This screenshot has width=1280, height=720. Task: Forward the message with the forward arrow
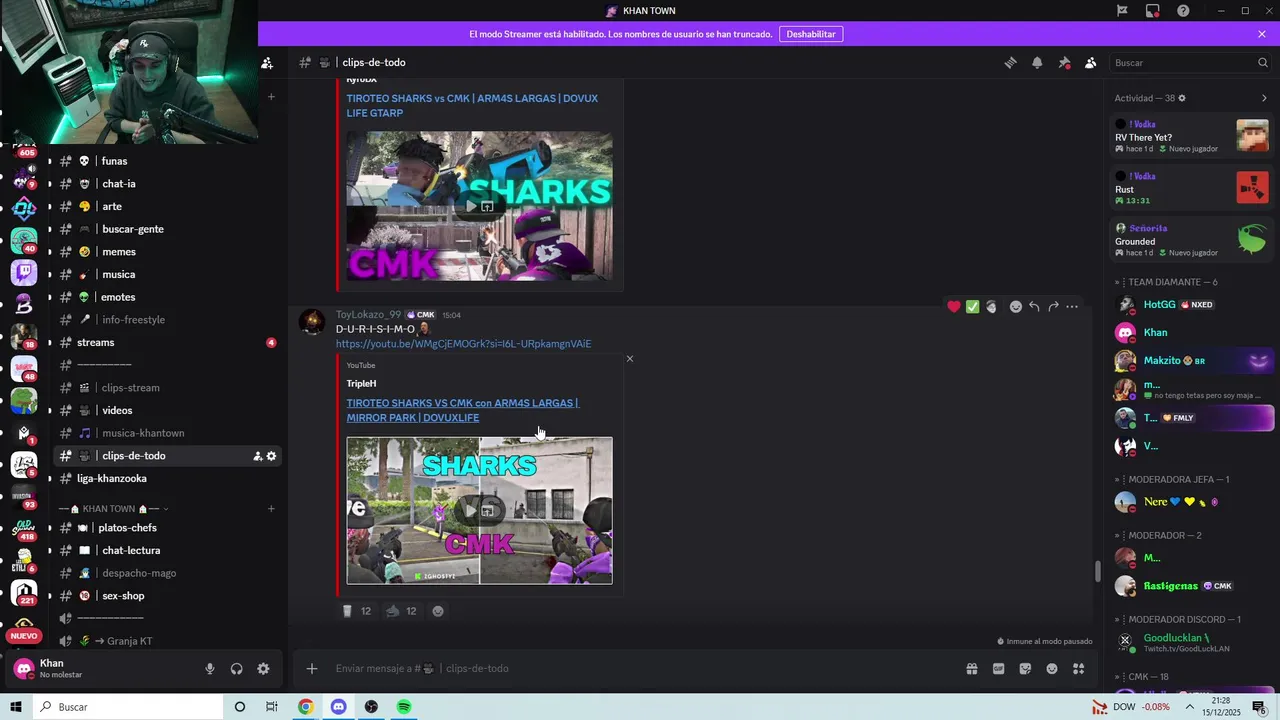1053,306
